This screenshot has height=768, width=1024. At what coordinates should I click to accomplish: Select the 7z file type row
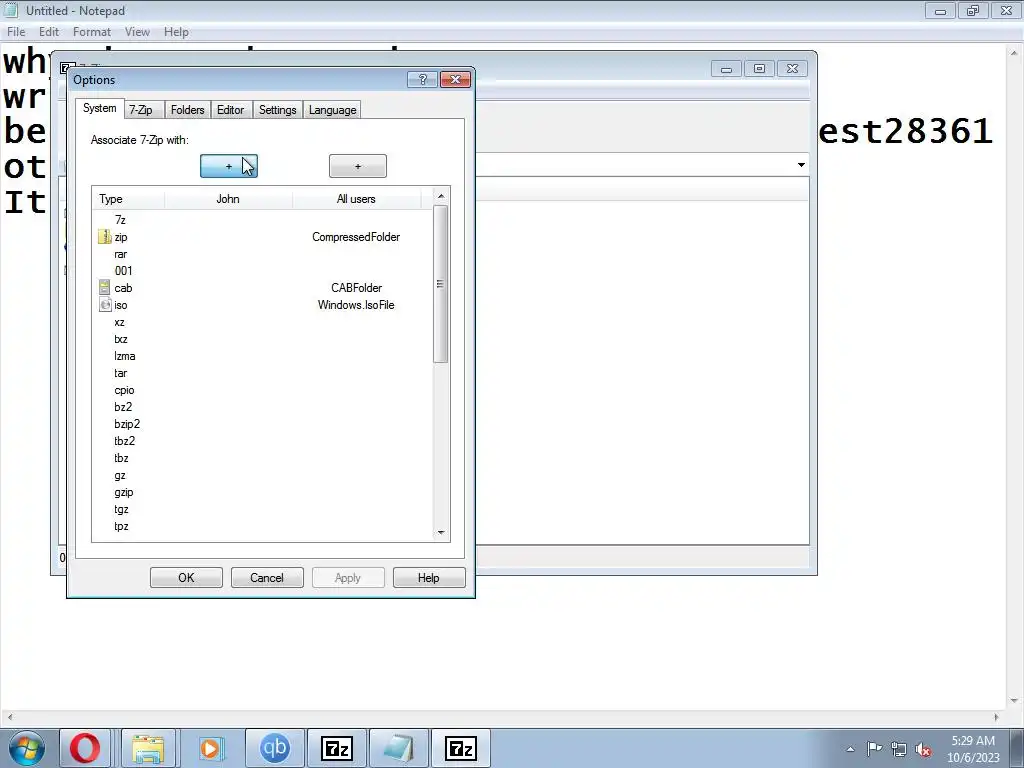tap(263, 219)
